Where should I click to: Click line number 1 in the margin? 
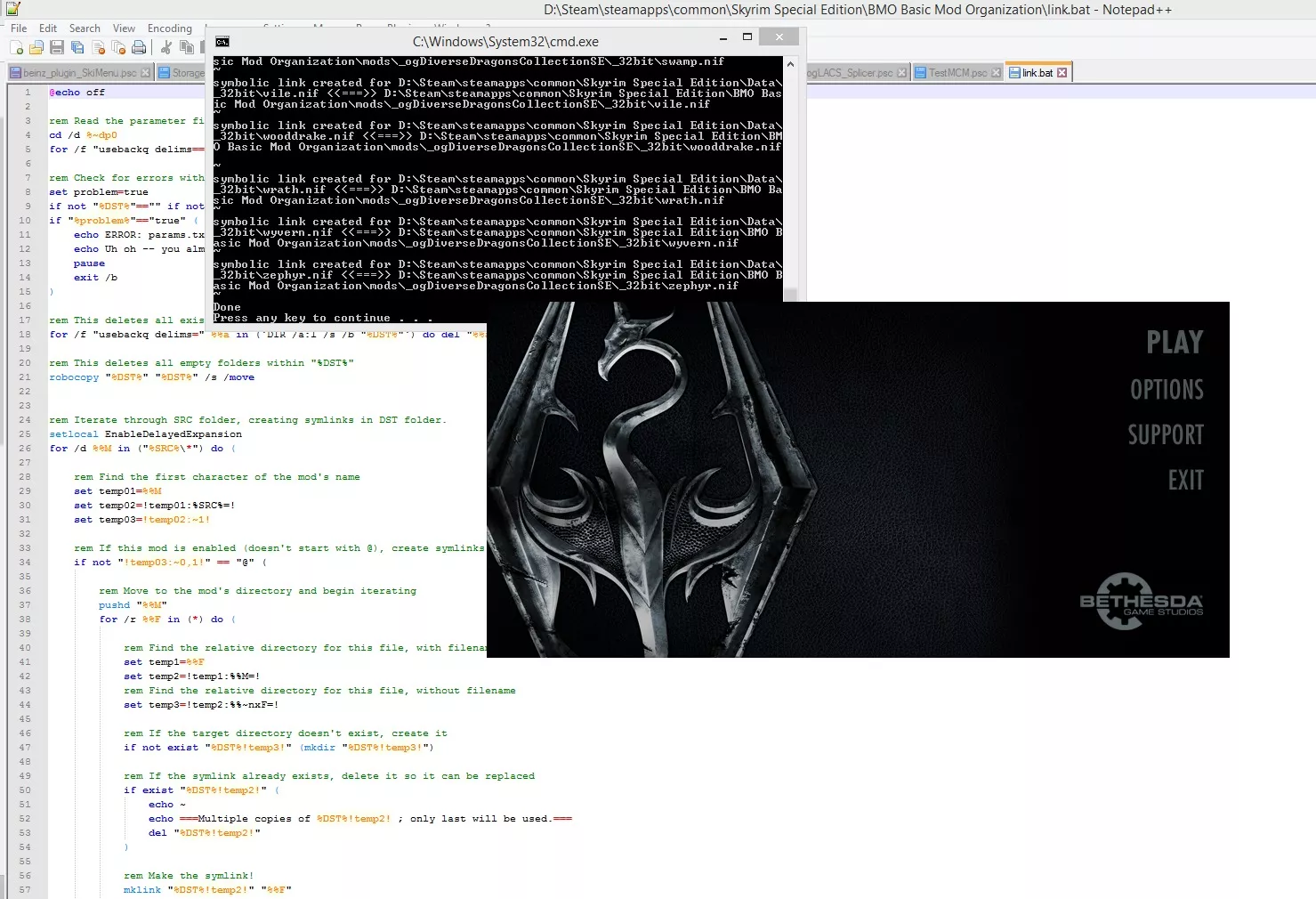(x=28, y=93)
